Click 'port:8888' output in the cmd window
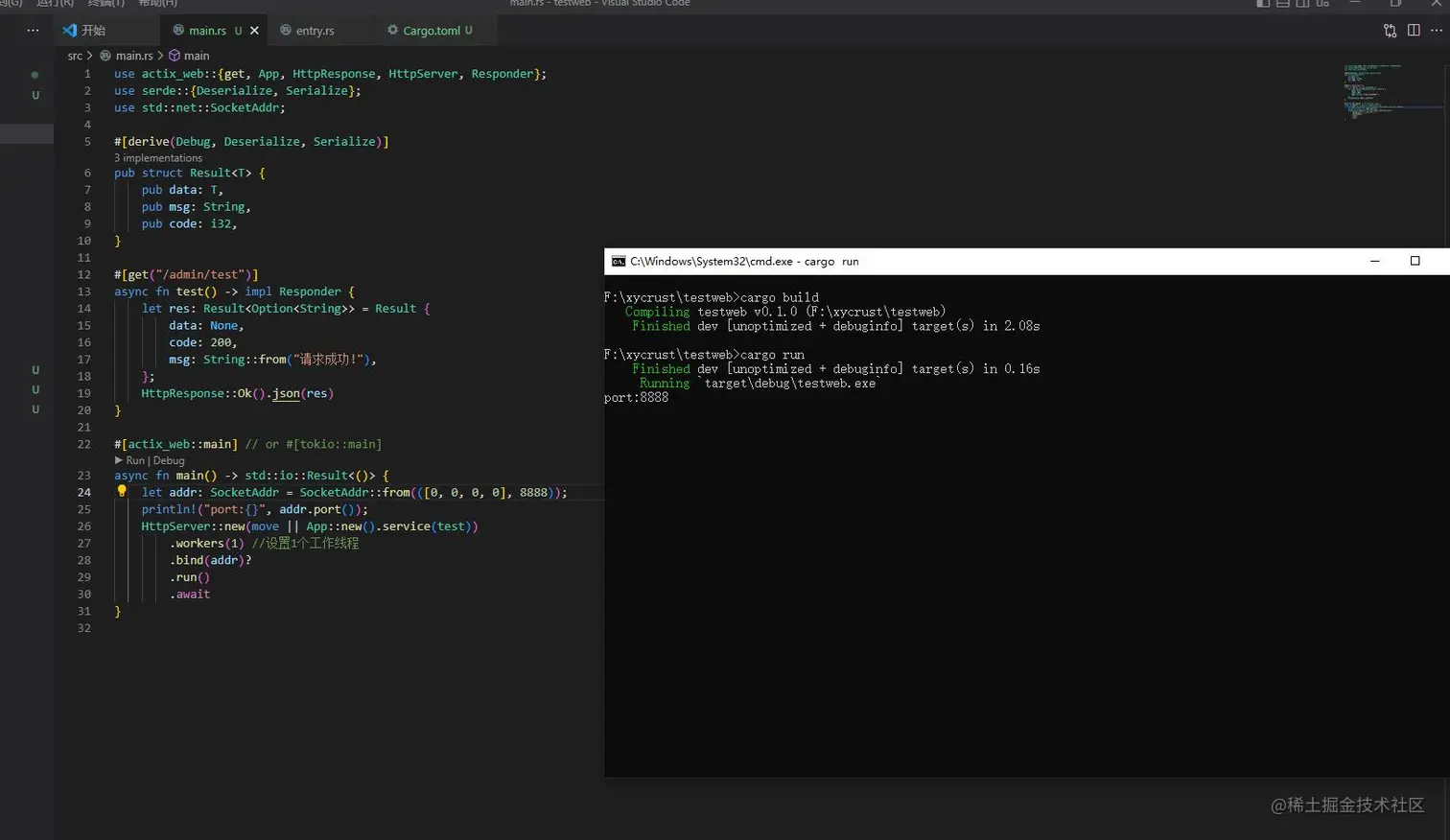 636,397
